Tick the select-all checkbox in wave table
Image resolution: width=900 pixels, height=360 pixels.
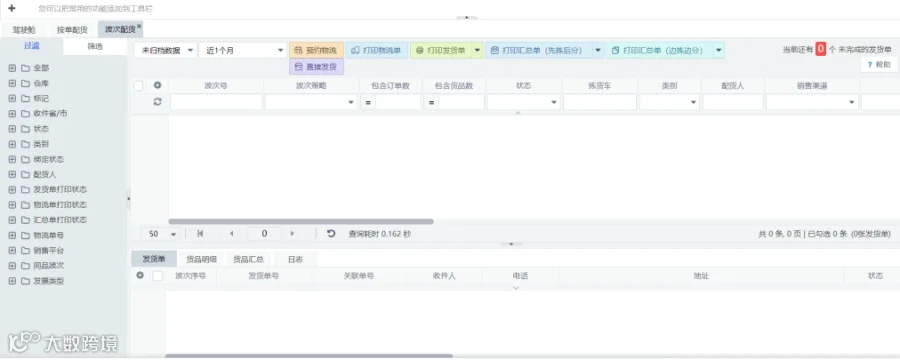coord(138,86)
